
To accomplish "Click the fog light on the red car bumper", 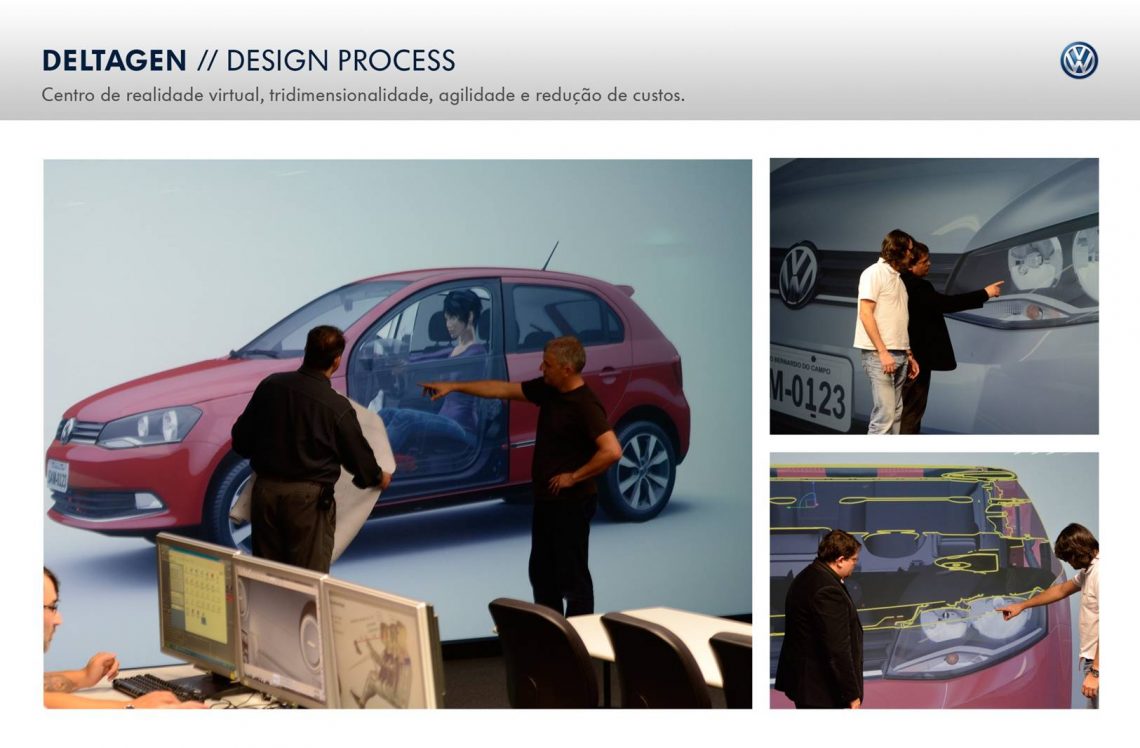I will 148,501.
